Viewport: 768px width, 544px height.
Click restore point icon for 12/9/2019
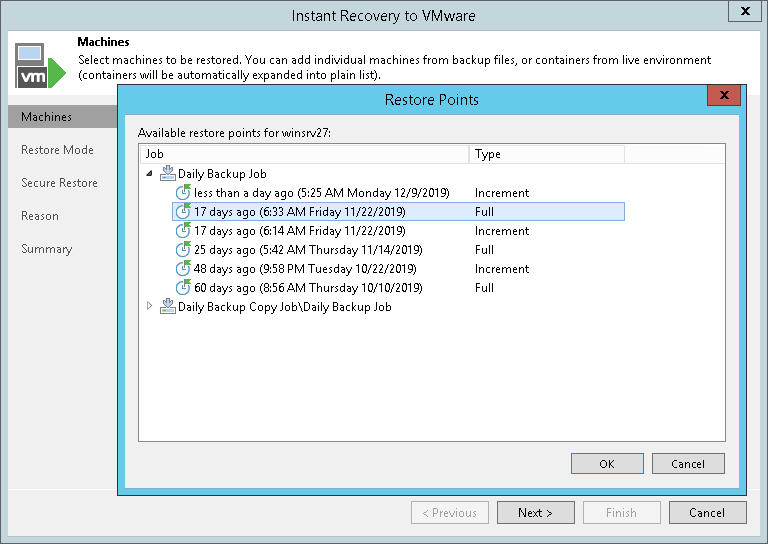pos(183,193)
